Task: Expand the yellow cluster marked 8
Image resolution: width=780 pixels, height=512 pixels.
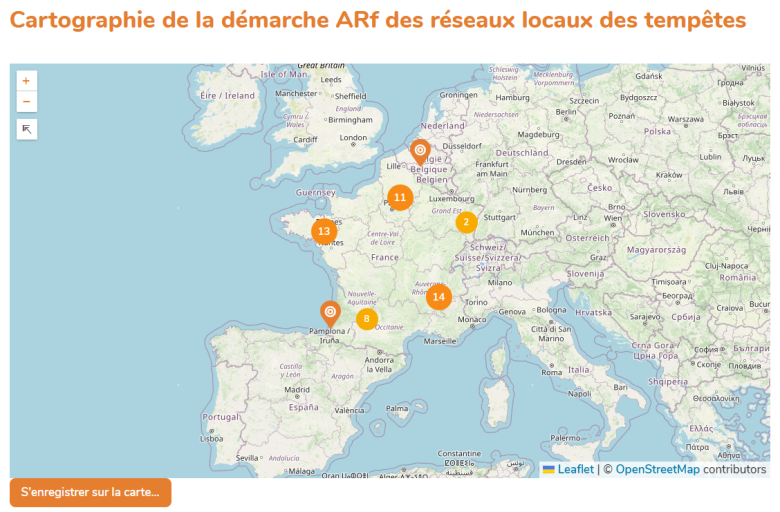Action: [367, 319]
